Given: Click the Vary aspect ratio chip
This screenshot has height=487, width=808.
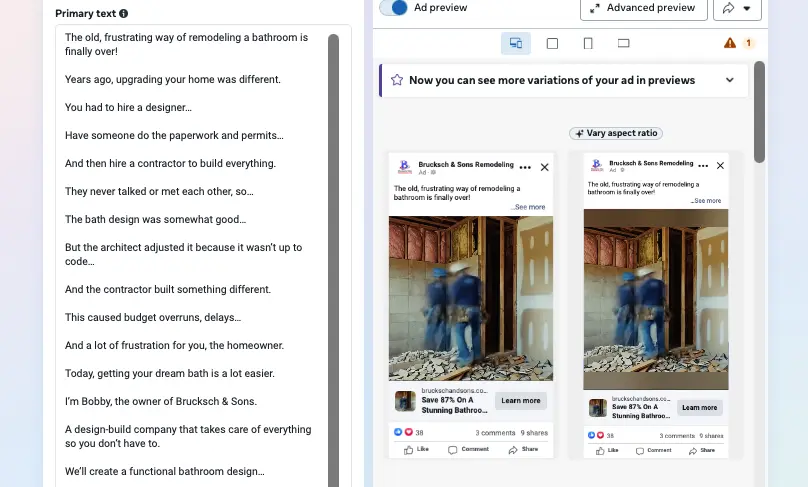Looking at the screenshot, I should 616,133.
